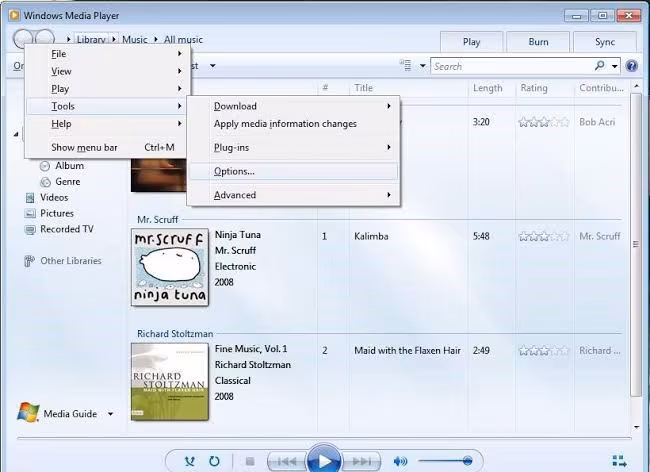Open Options... from Tools menu
Viewport: 650px width, 472px height.
pos(293,171)
